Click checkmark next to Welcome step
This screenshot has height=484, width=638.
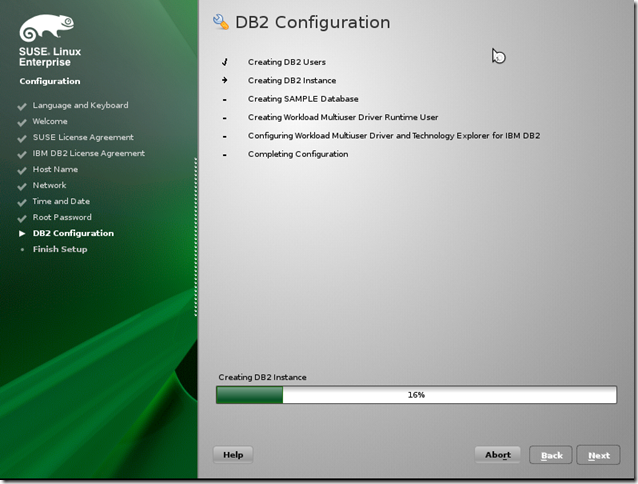coord(22,122)
